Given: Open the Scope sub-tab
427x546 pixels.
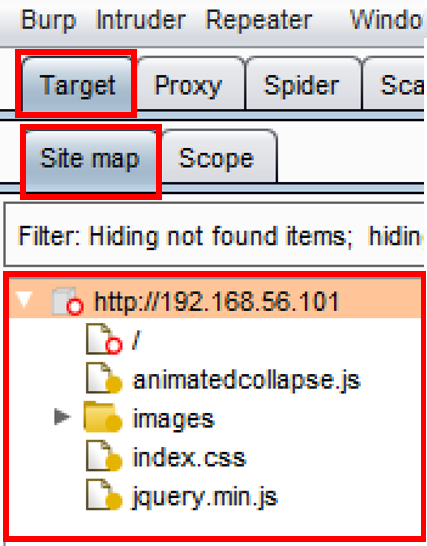Looking at the screenshot, I should pos(218,157).
